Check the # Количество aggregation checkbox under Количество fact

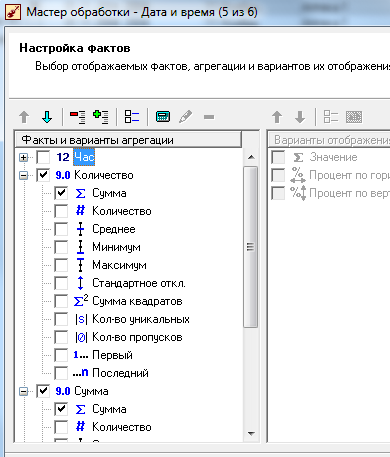coord(61,211)
